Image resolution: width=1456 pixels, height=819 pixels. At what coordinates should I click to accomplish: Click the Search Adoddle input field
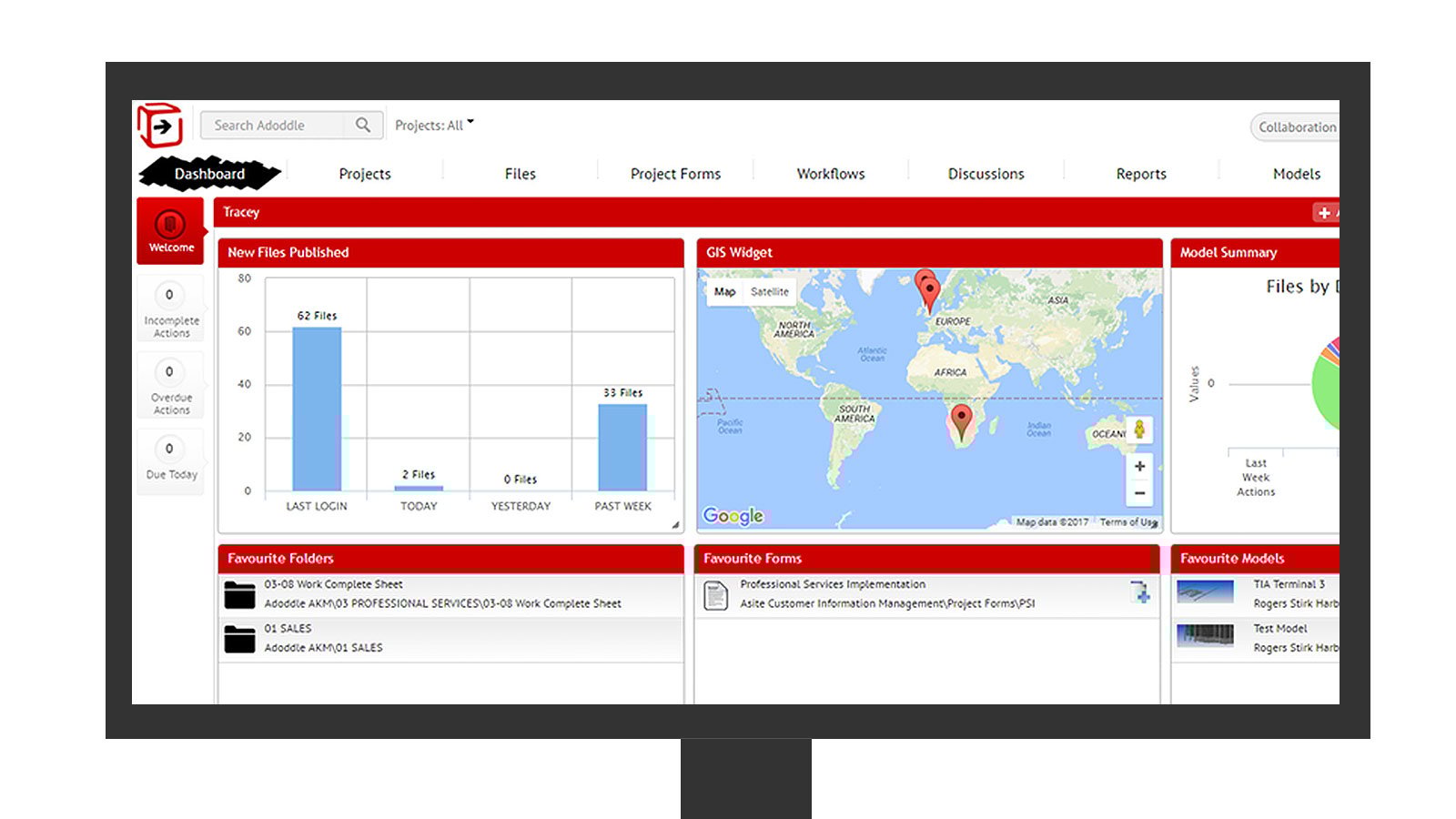pyautogui.click(x=273, y=126)
